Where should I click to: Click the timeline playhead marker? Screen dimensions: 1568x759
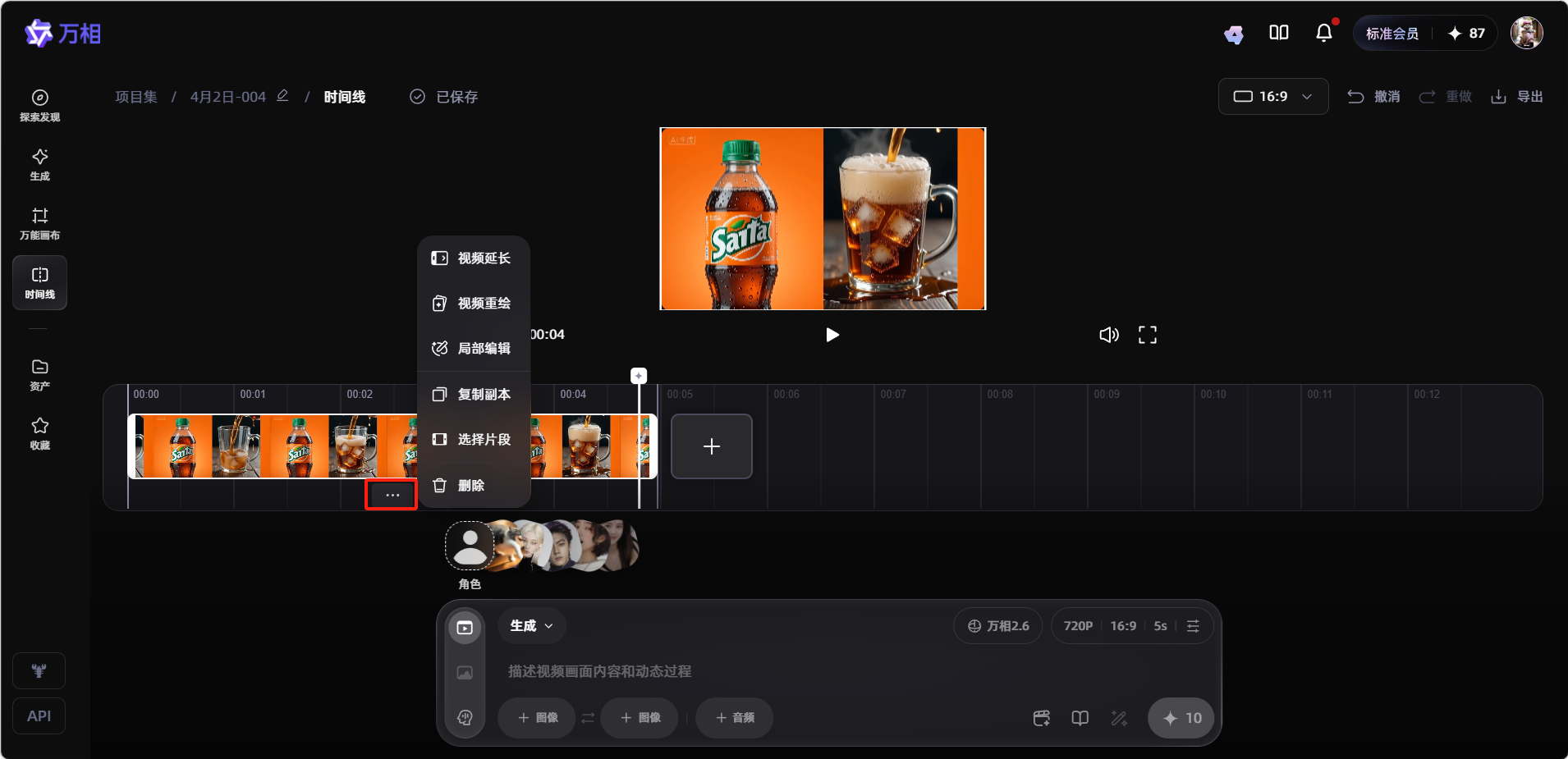pyautogui.click(x=639, y=376)
